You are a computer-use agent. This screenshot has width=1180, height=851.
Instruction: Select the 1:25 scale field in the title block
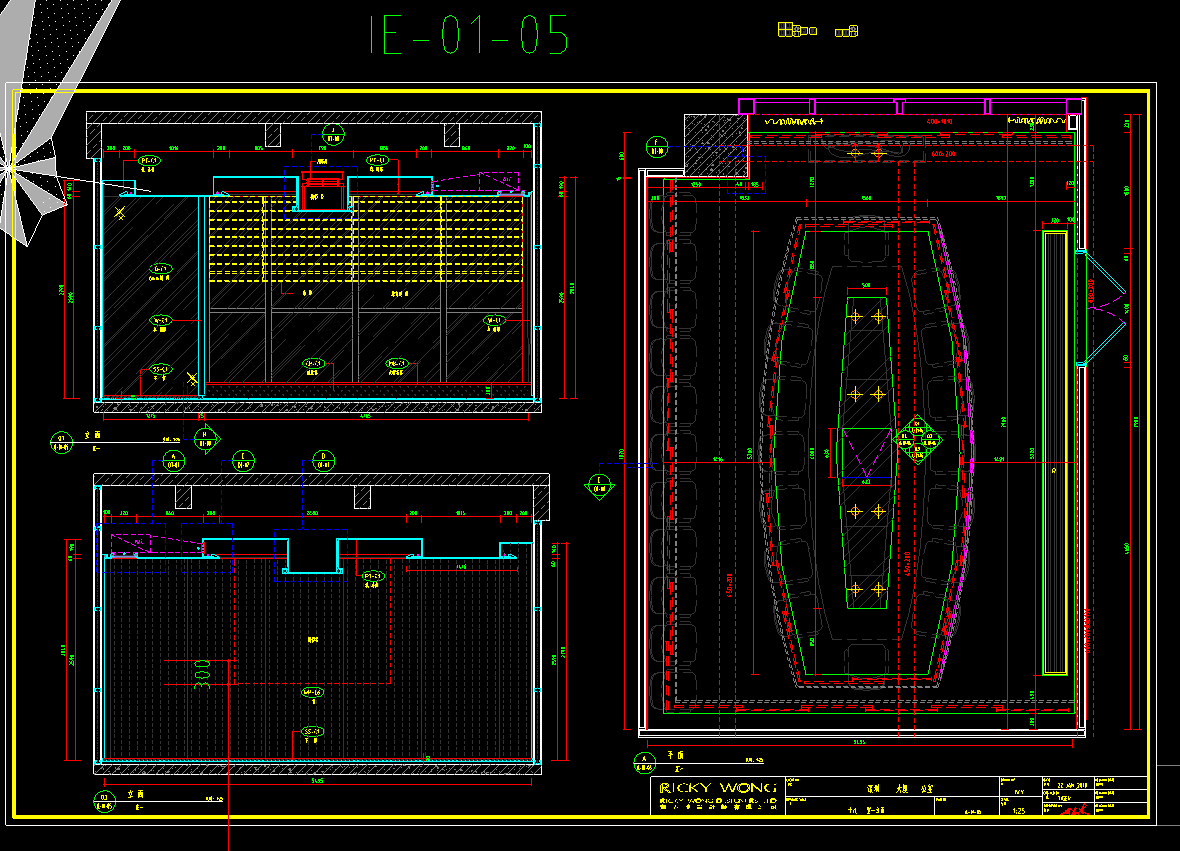click(x=1018, y=811)
